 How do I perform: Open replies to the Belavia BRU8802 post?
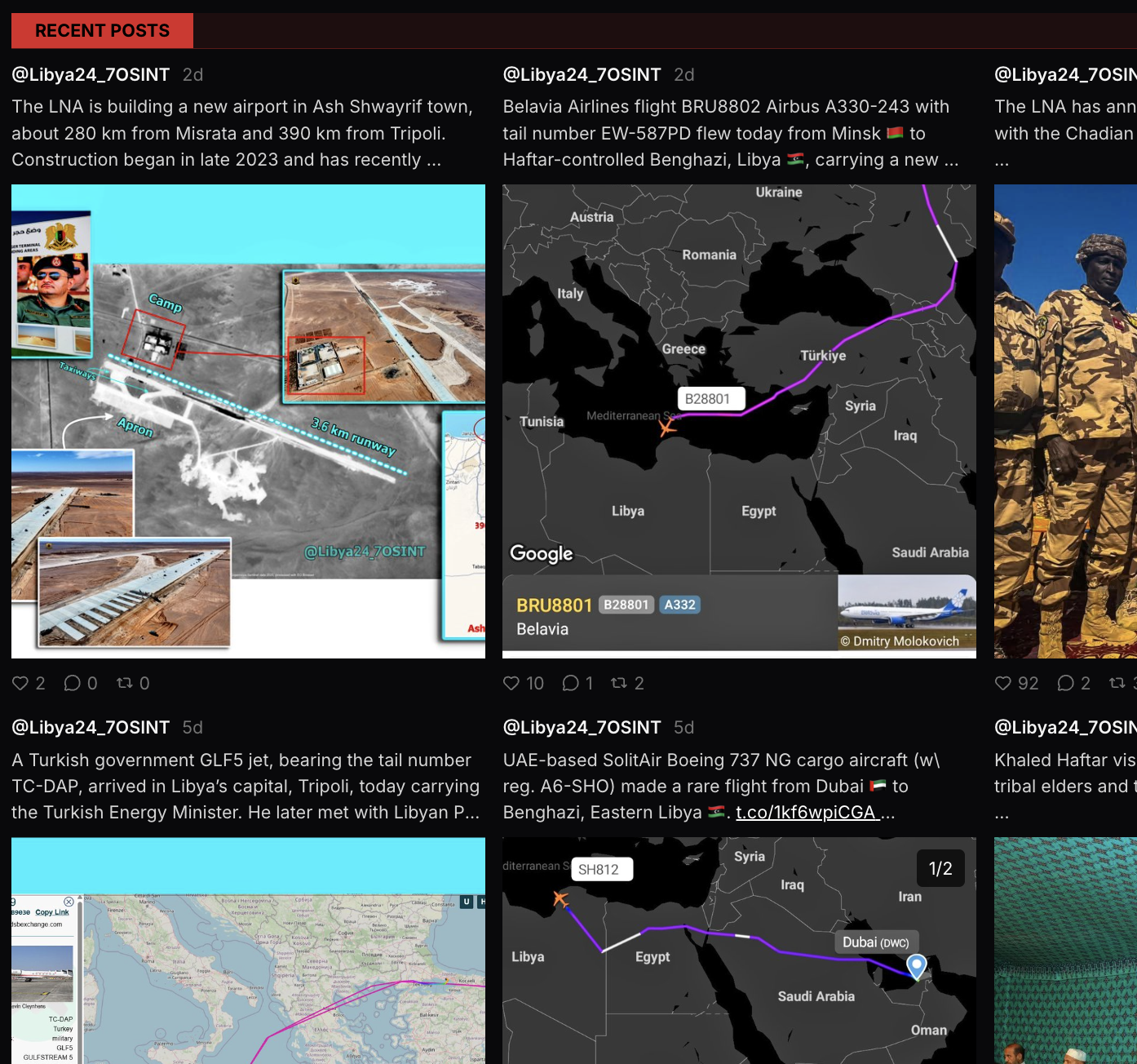click(569, 683)
